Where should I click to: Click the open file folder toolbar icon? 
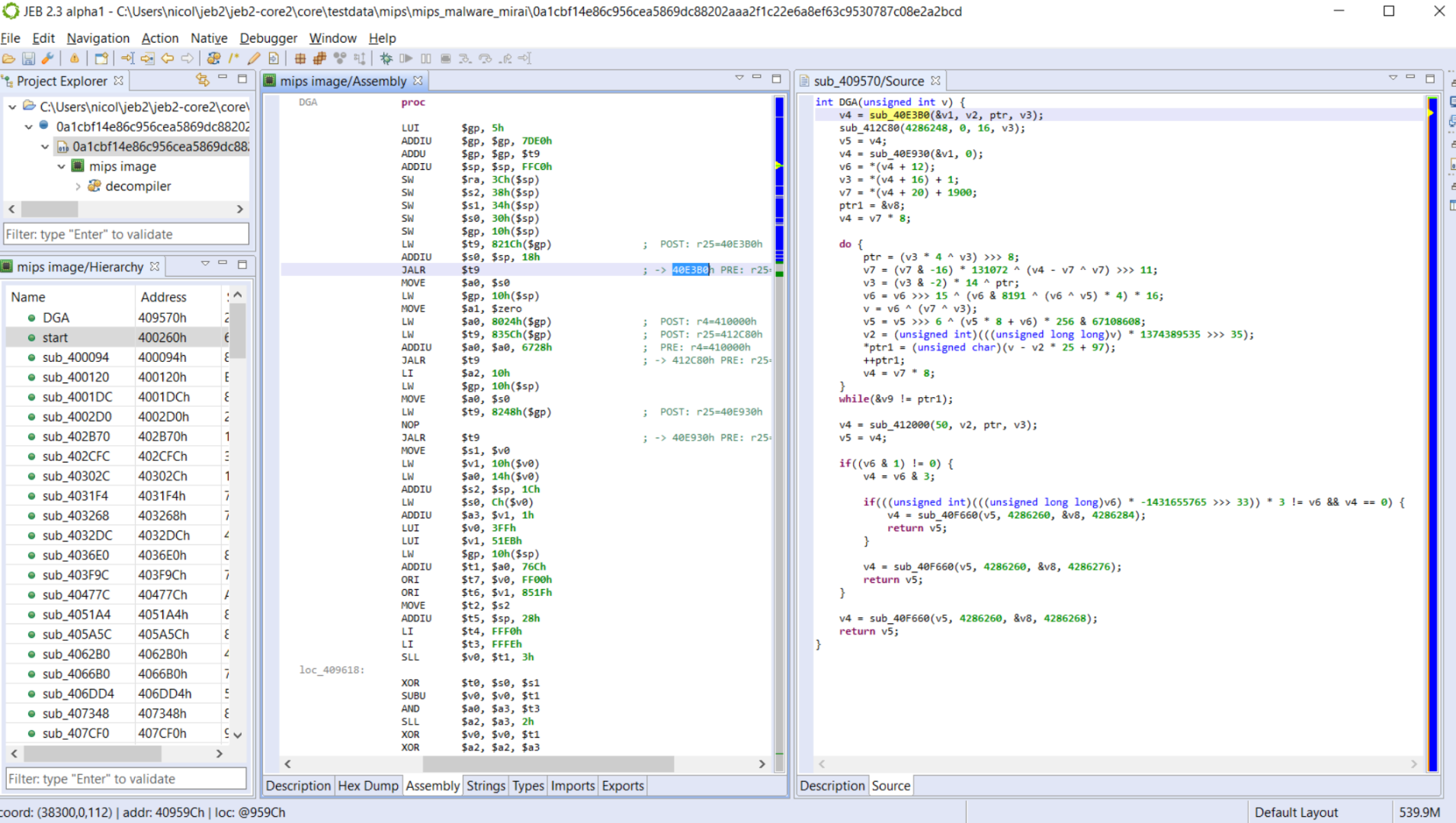(x=8, y=59)
